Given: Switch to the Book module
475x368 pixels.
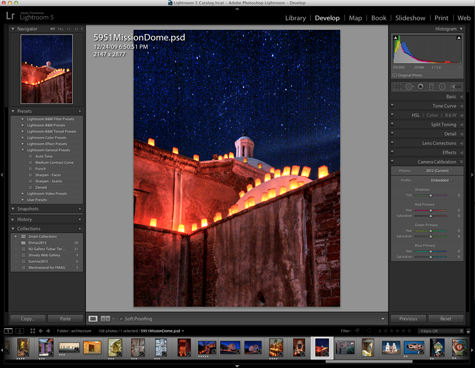Looking at the screenshot, I should coord(379,18).
